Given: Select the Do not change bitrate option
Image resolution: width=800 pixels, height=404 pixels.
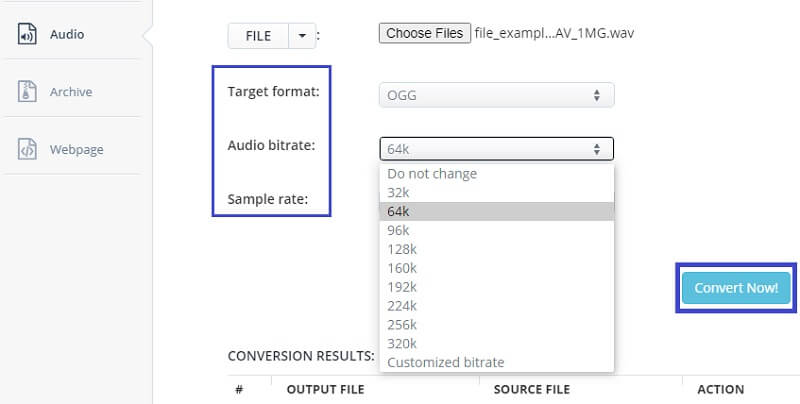Looking at the screenshot, I should pos(432,174).
